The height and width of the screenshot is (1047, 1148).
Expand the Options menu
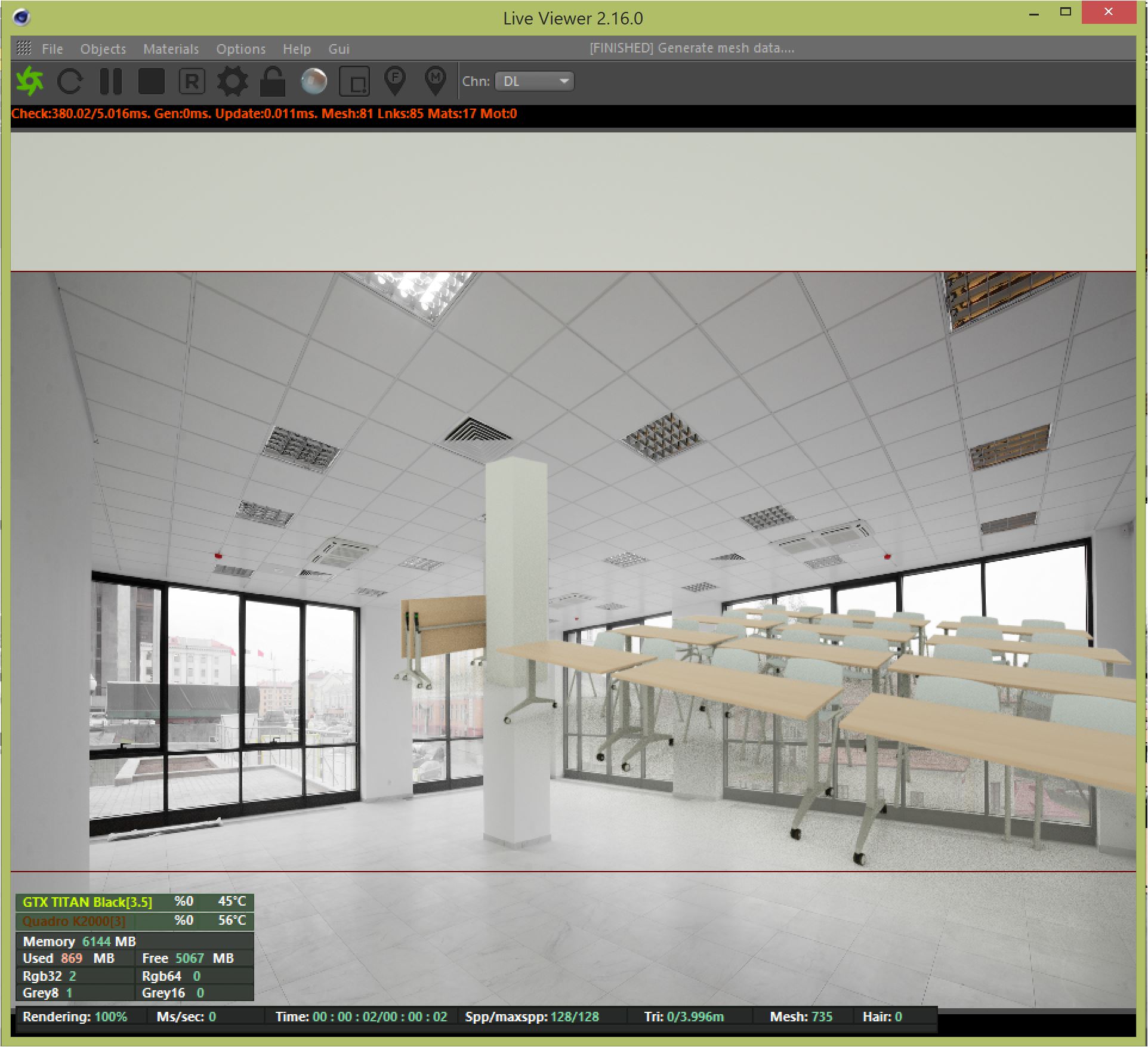coord(240,49)
